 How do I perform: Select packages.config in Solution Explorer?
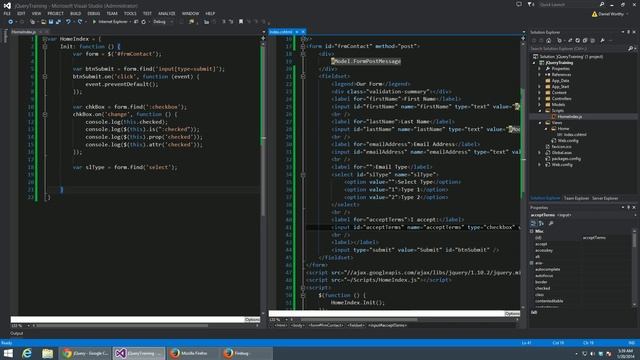[566, 159]
